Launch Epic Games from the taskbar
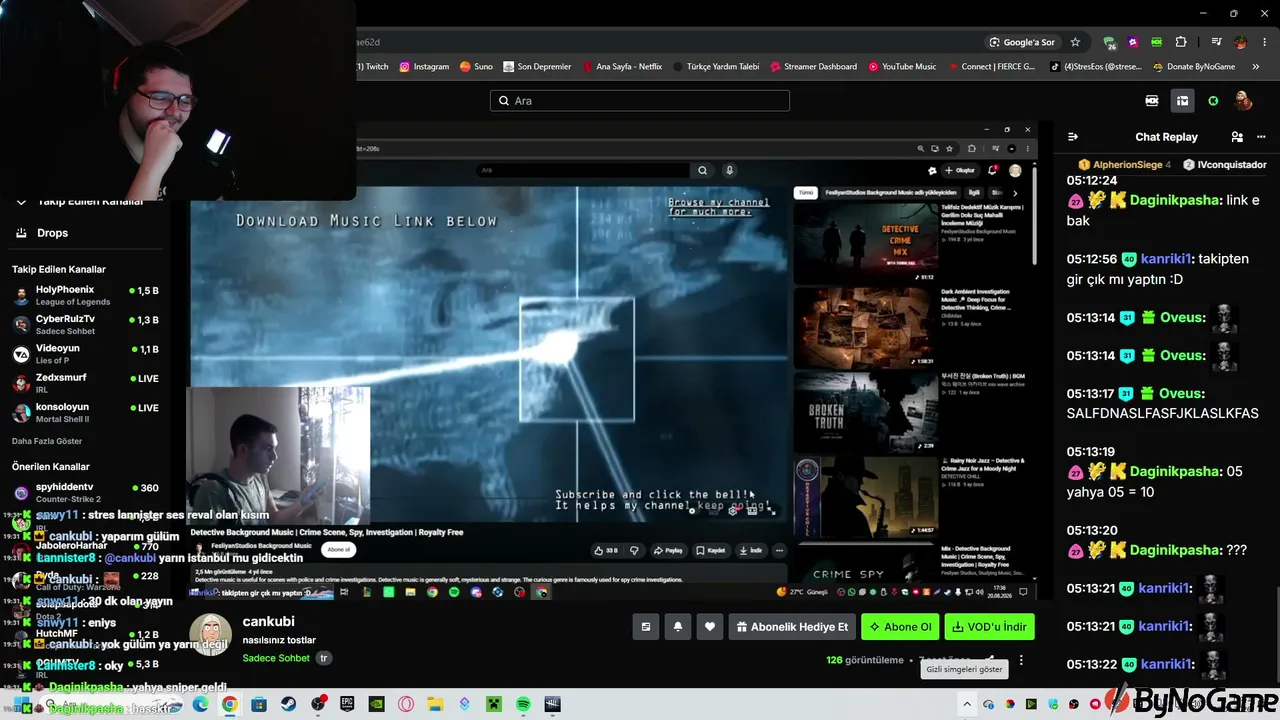 pos(347,705)
